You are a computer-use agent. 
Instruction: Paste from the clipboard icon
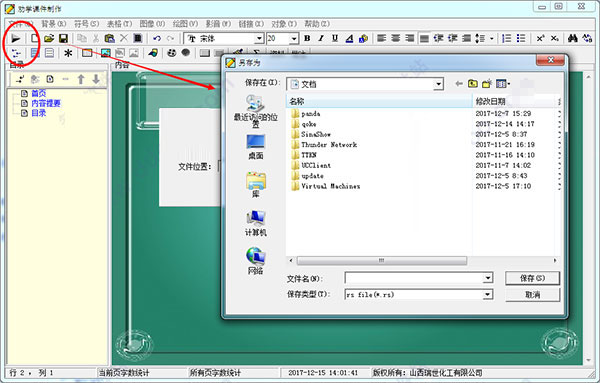109,38
